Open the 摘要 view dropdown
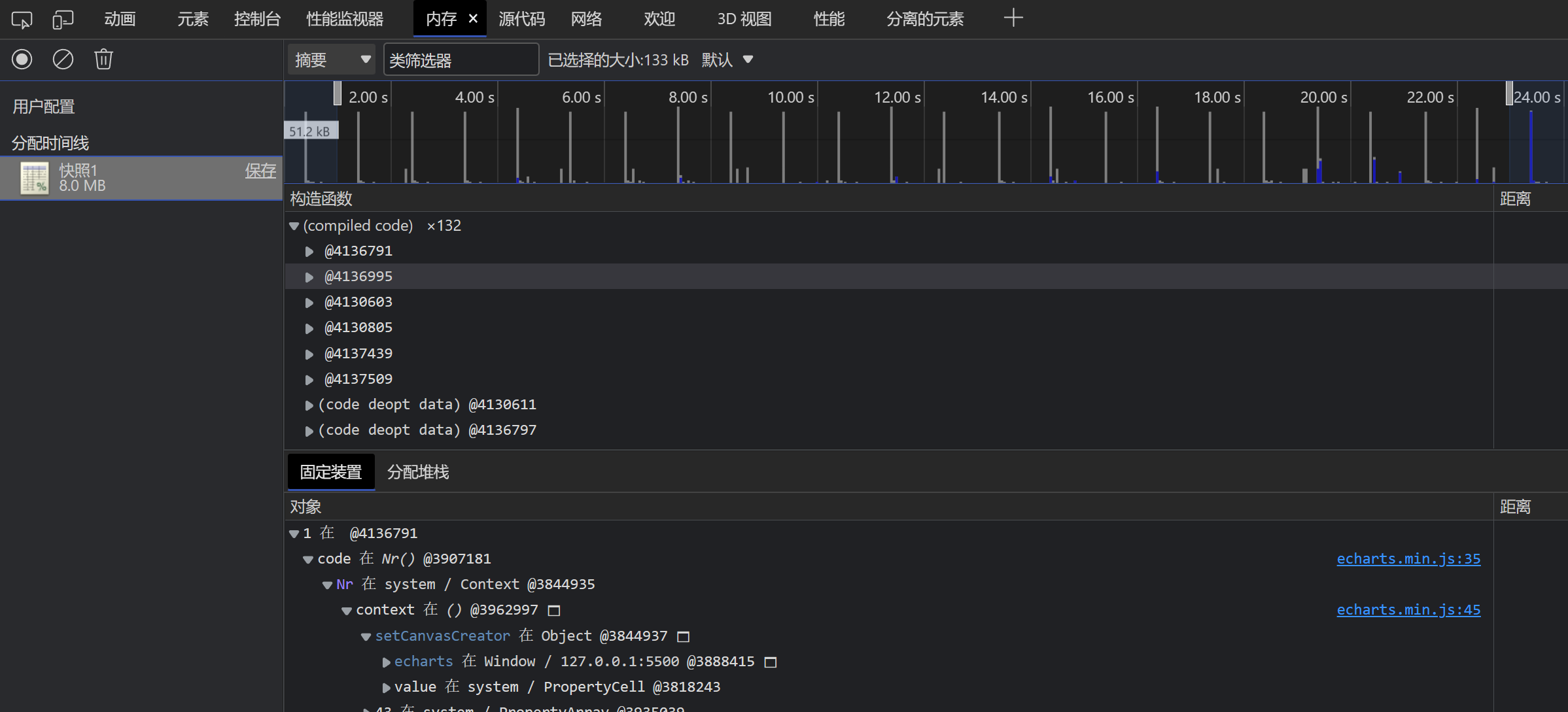 pyautogui.click(x=332, y=59)
